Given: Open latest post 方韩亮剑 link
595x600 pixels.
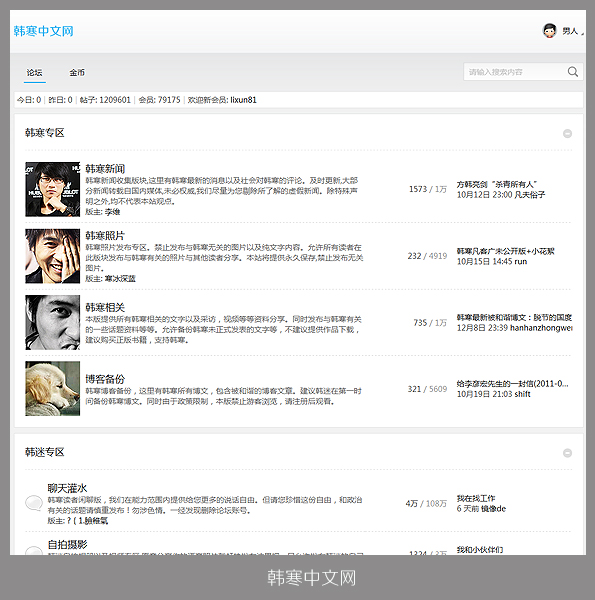Looking at the screenshot, I should point(497,184).
